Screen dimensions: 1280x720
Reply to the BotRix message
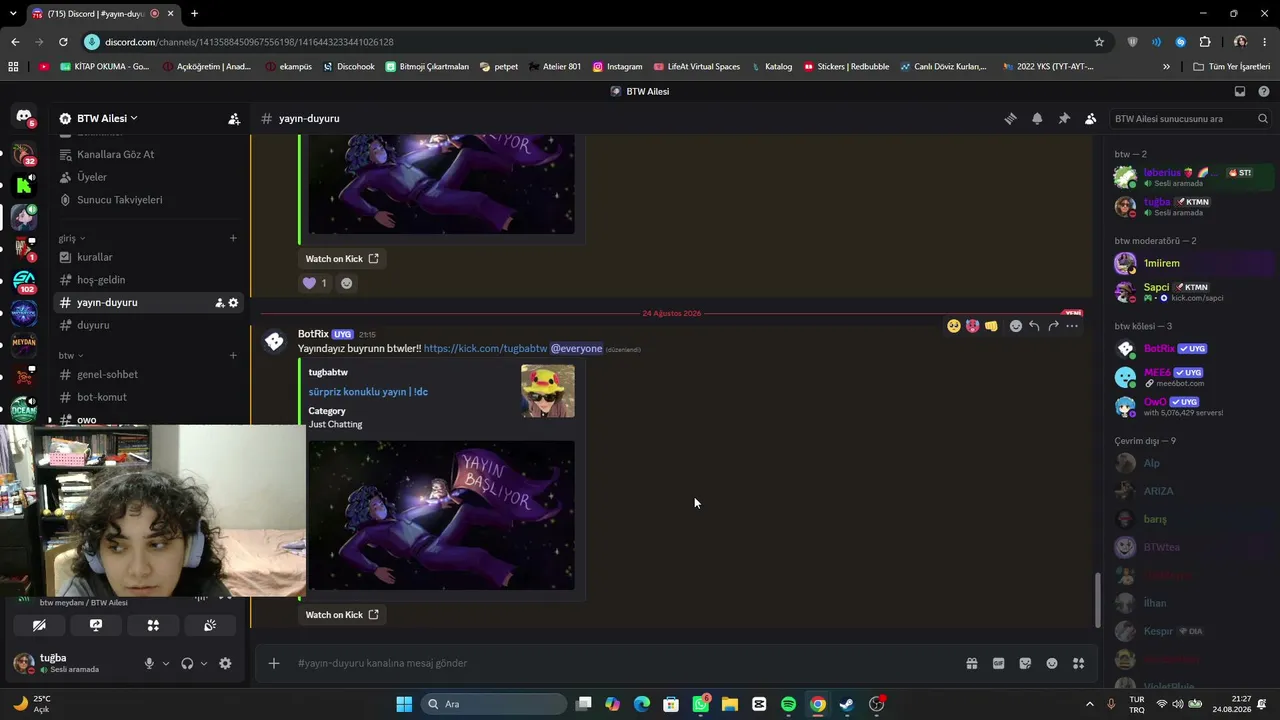(x=1034, y=326)
